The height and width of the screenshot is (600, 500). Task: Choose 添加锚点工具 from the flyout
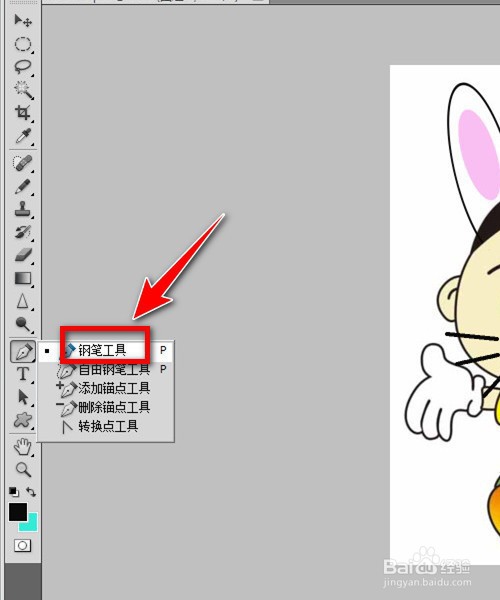tap(106, 388)
